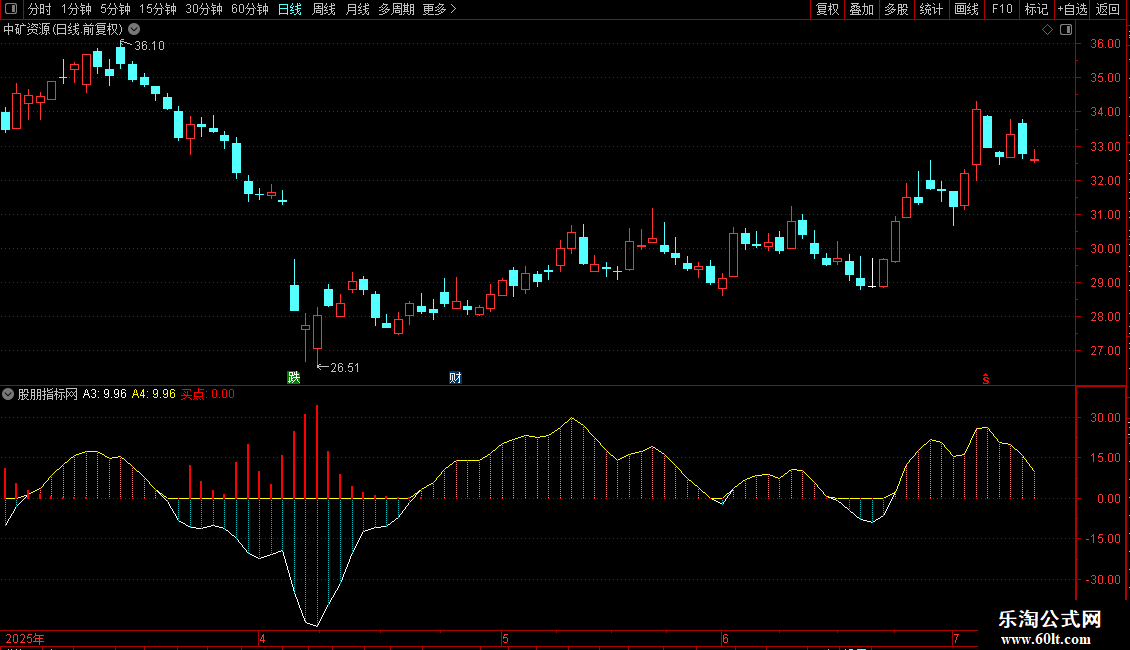The image size is (1130, 650).
Task: Click the 买点: 0.00 indicator value
Action: [208, 394]
